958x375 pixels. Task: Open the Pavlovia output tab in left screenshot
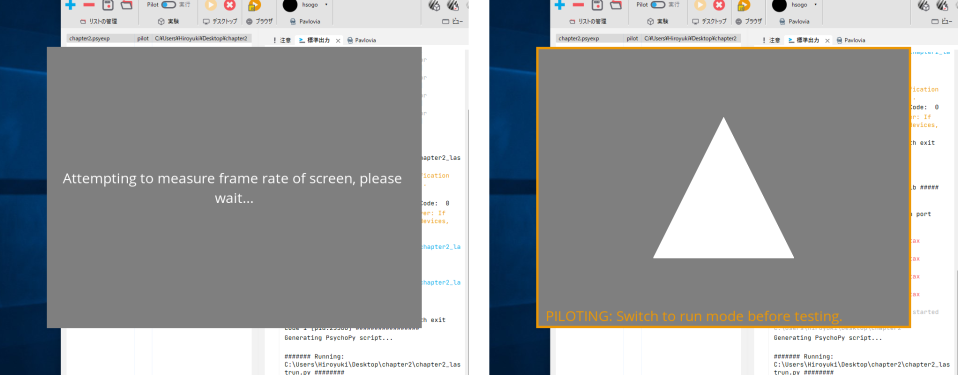pyautogui.click(x=362, y=40)
